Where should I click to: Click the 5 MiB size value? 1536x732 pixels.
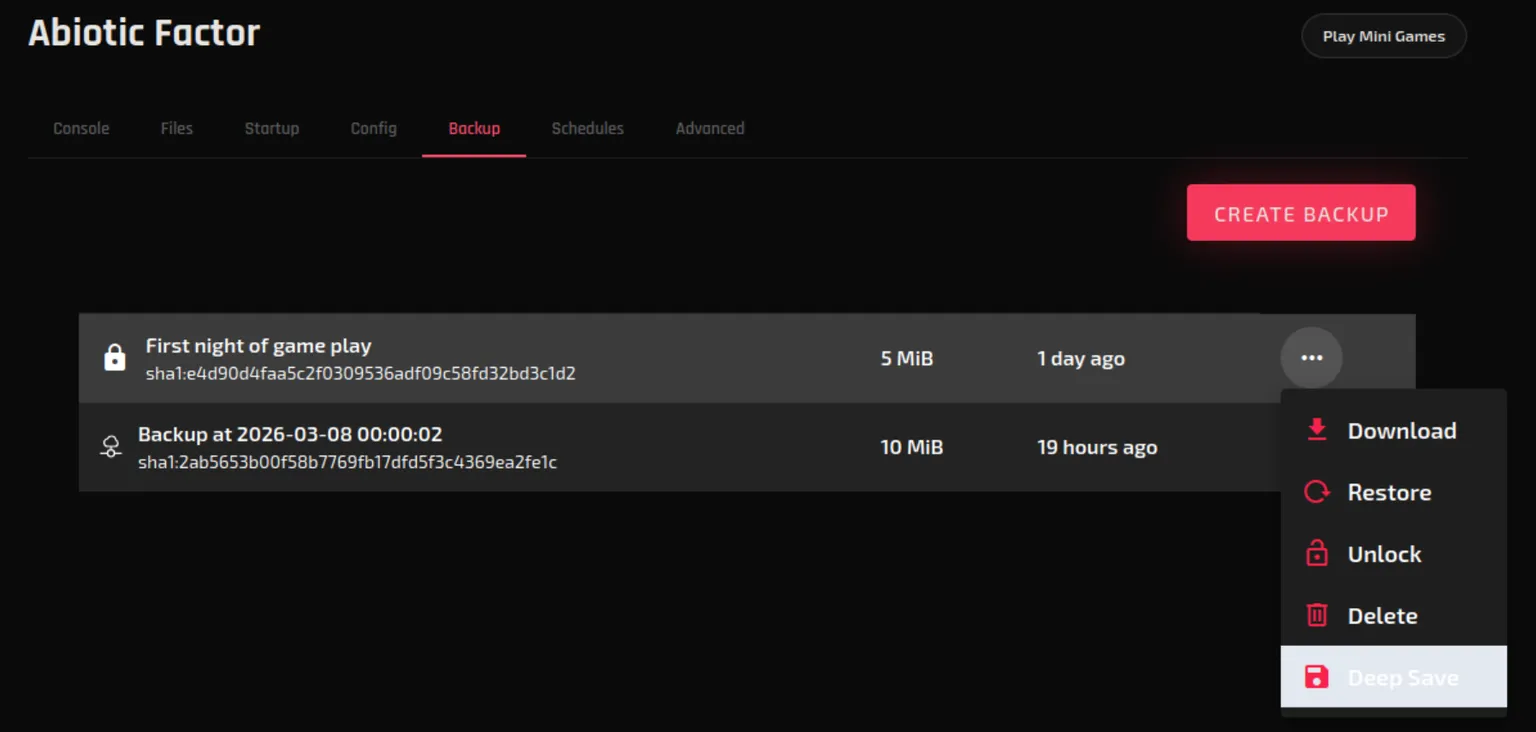[x=907, y=358]
